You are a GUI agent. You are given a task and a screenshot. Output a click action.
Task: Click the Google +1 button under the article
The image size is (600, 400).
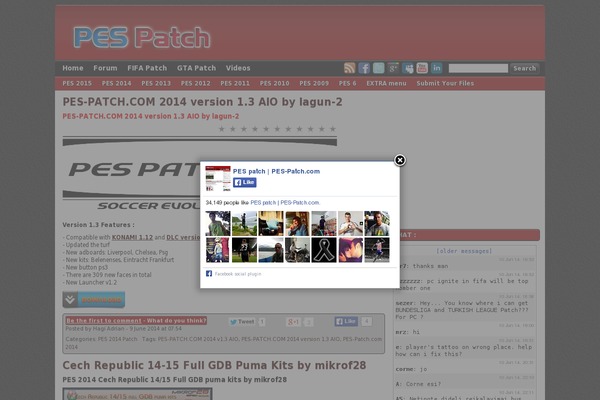[293, 322]
